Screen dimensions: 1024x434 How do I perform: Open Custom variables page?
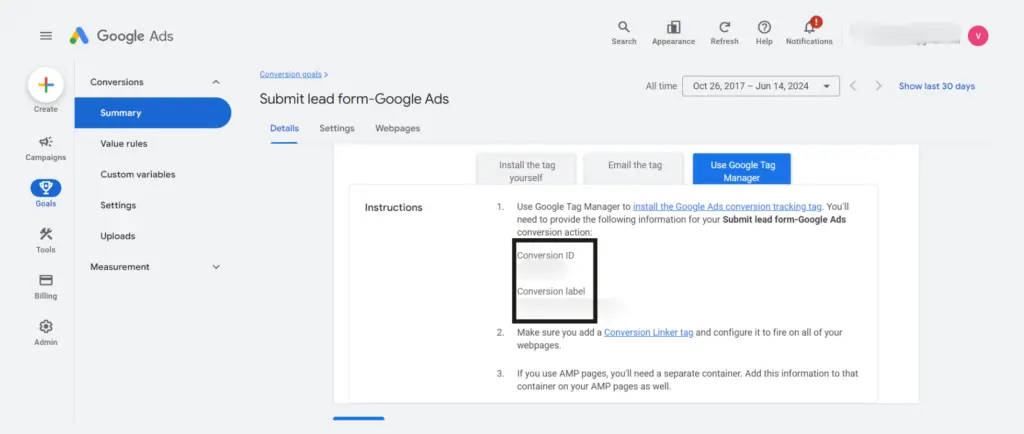(138, 174)
